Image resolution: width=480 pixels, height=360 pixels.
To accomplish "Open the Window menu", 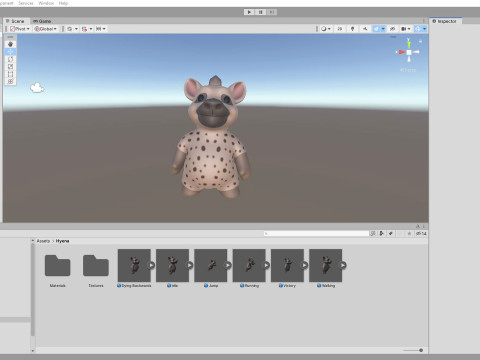I will pos(46,3).
